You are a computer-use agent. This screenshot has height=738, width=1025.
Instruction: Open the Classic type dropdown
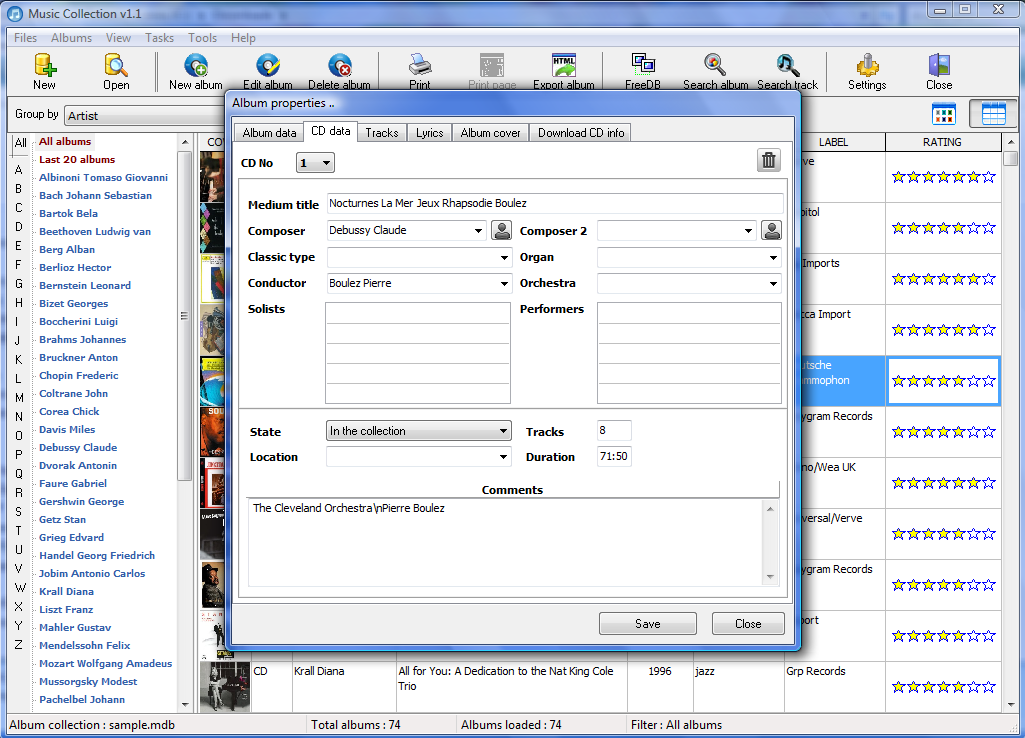point(504,258)
